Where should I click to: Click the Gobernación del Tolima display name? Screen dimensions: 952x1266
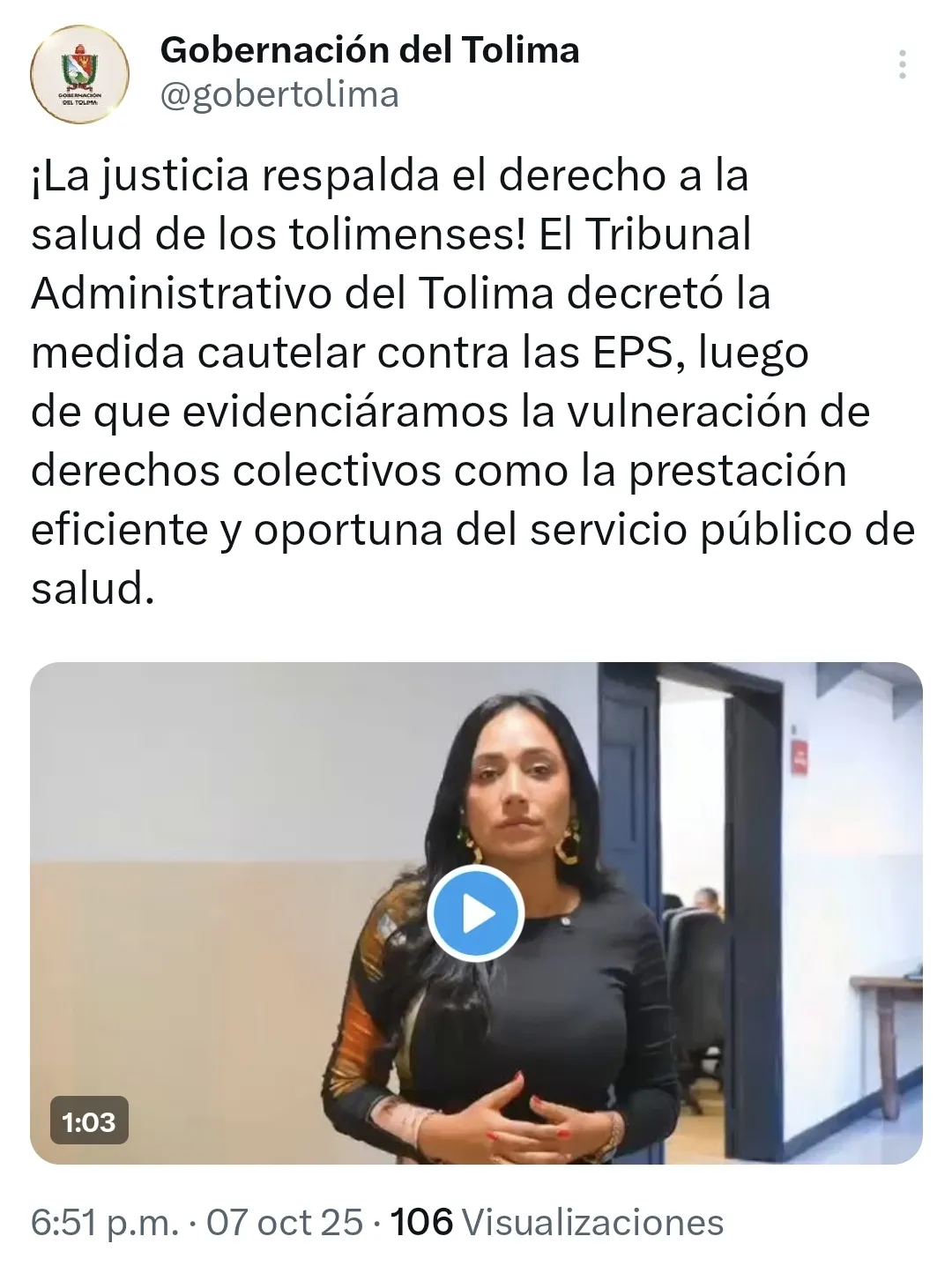pos(370,50)
